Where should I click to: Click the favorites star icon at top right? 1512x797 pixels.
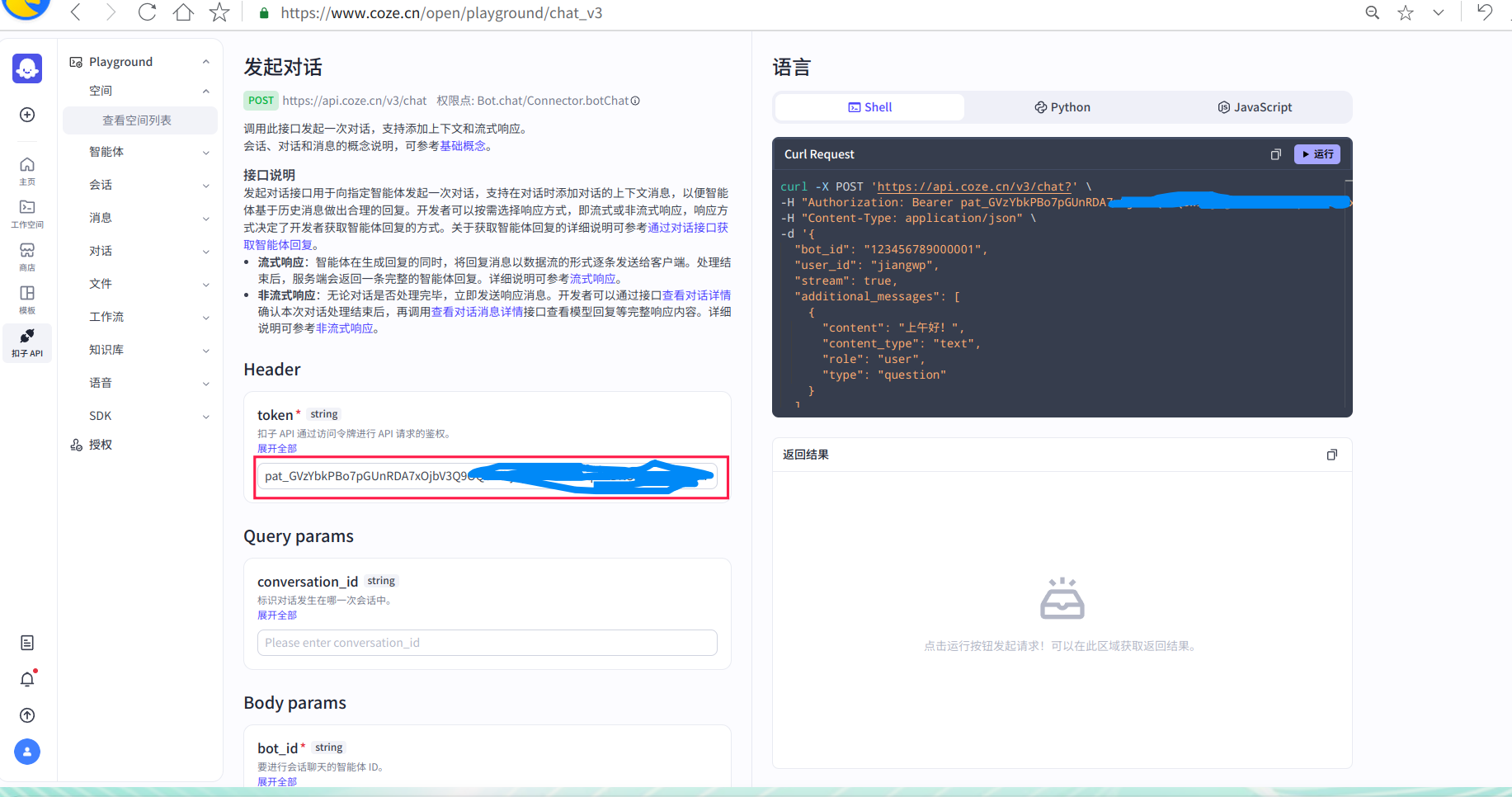tap(1406, 12)
